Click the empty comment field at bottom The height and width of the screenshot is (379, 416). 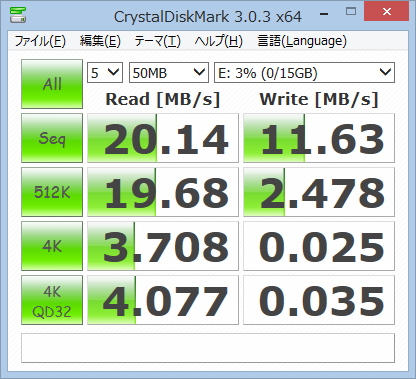pos(208,348)
